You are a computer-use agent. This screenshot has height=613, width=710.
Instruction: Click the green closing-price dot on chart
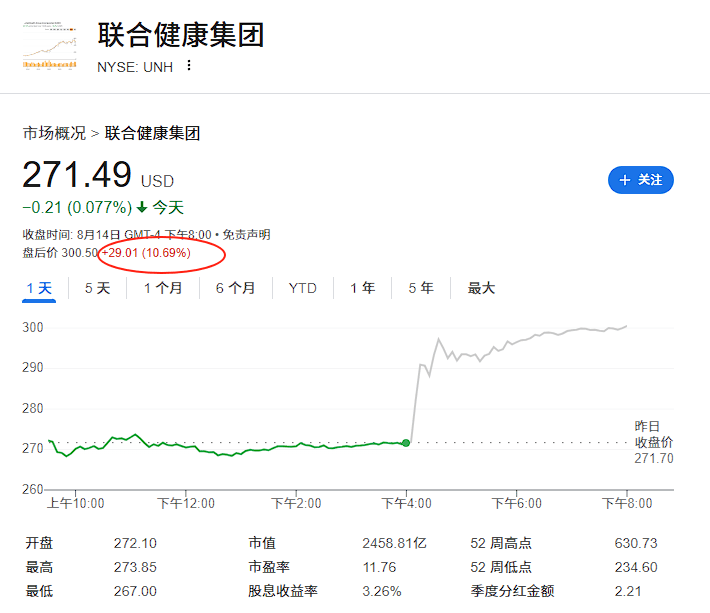point(406,443)
